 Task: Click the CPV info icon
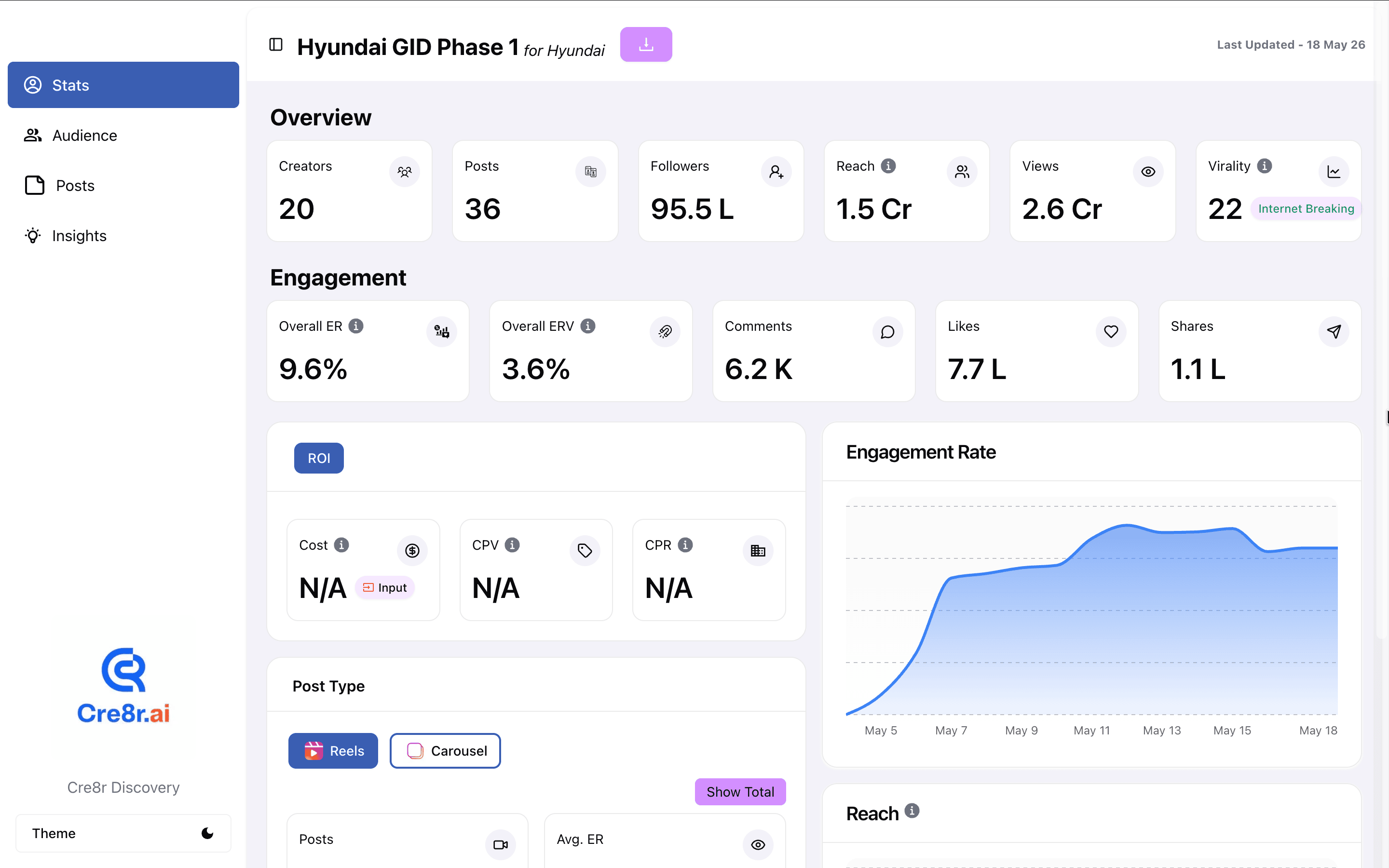tap(512, 545)
